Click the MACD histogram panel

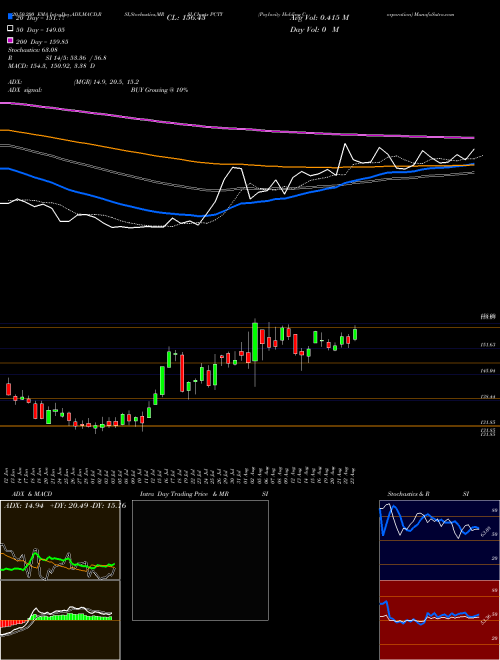pos(60,620)
